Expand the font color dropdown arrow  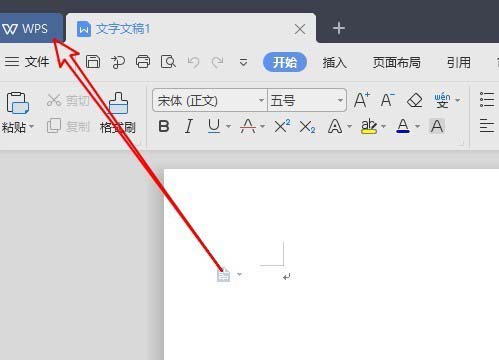(x=417, y=127)
